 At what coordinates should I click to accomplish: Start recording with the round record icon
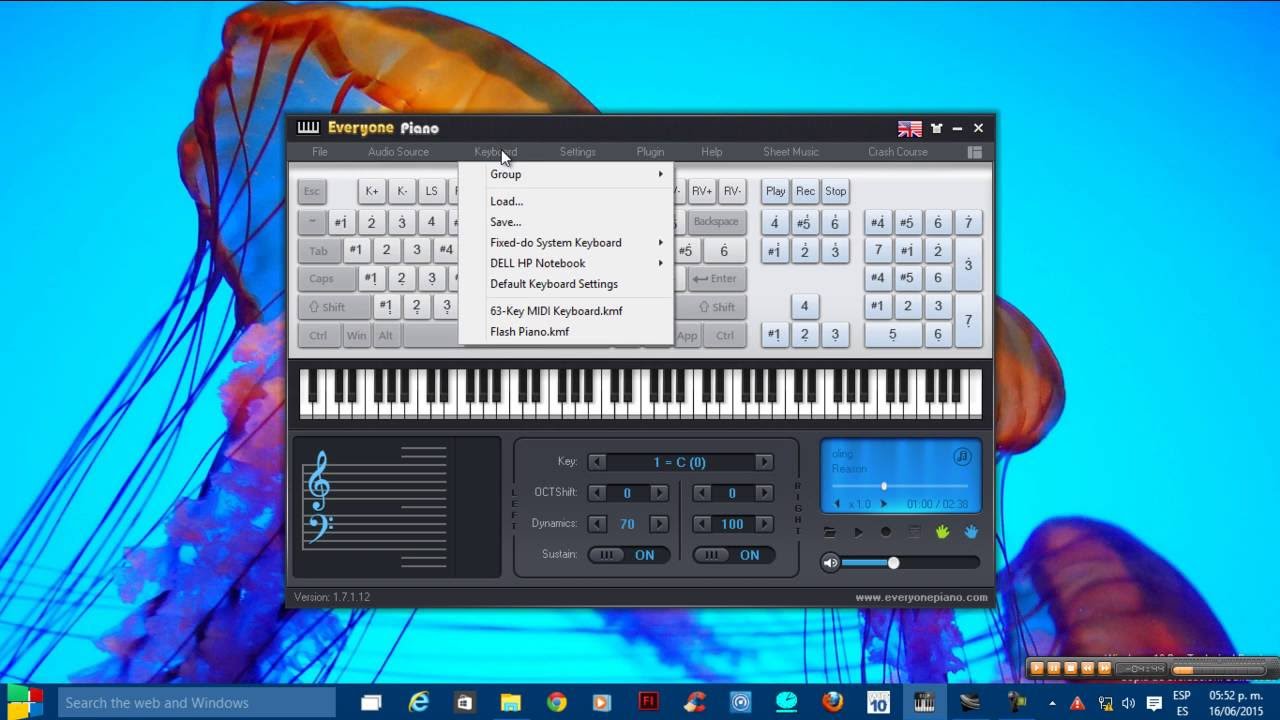886,532
